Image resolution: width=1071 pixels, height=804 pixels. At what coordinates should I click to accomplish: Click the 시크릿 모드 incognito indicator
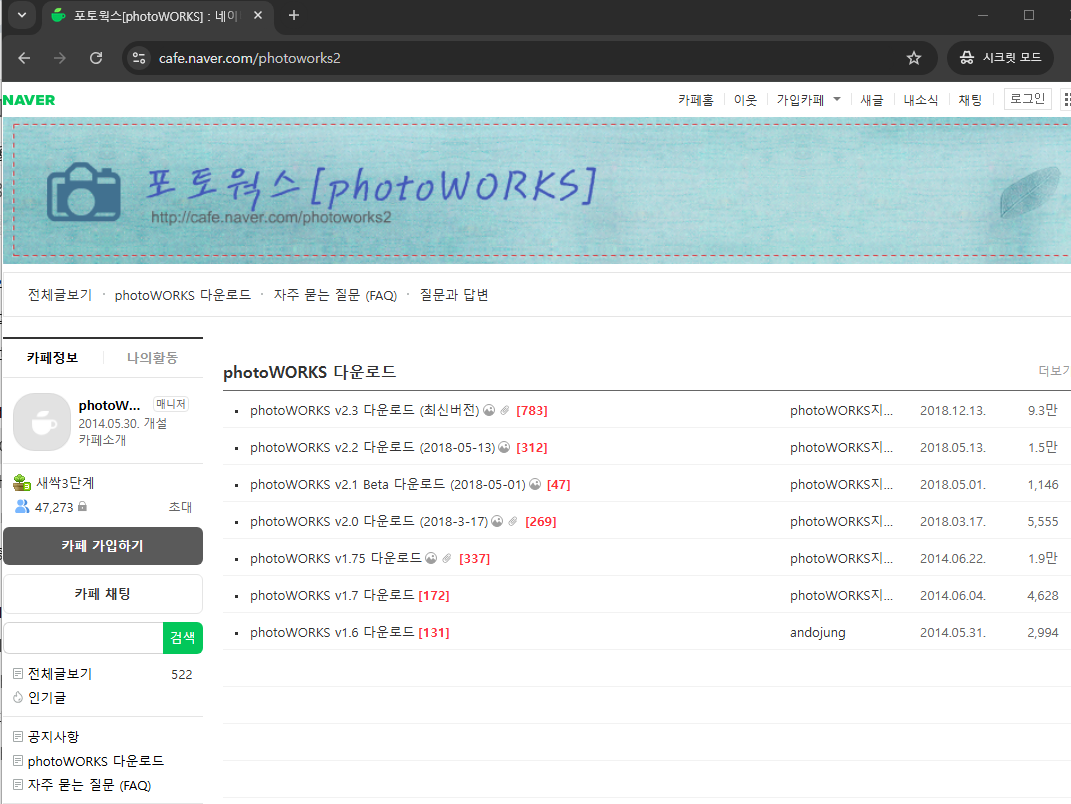pyautogui.click(x=1000, y=57)
